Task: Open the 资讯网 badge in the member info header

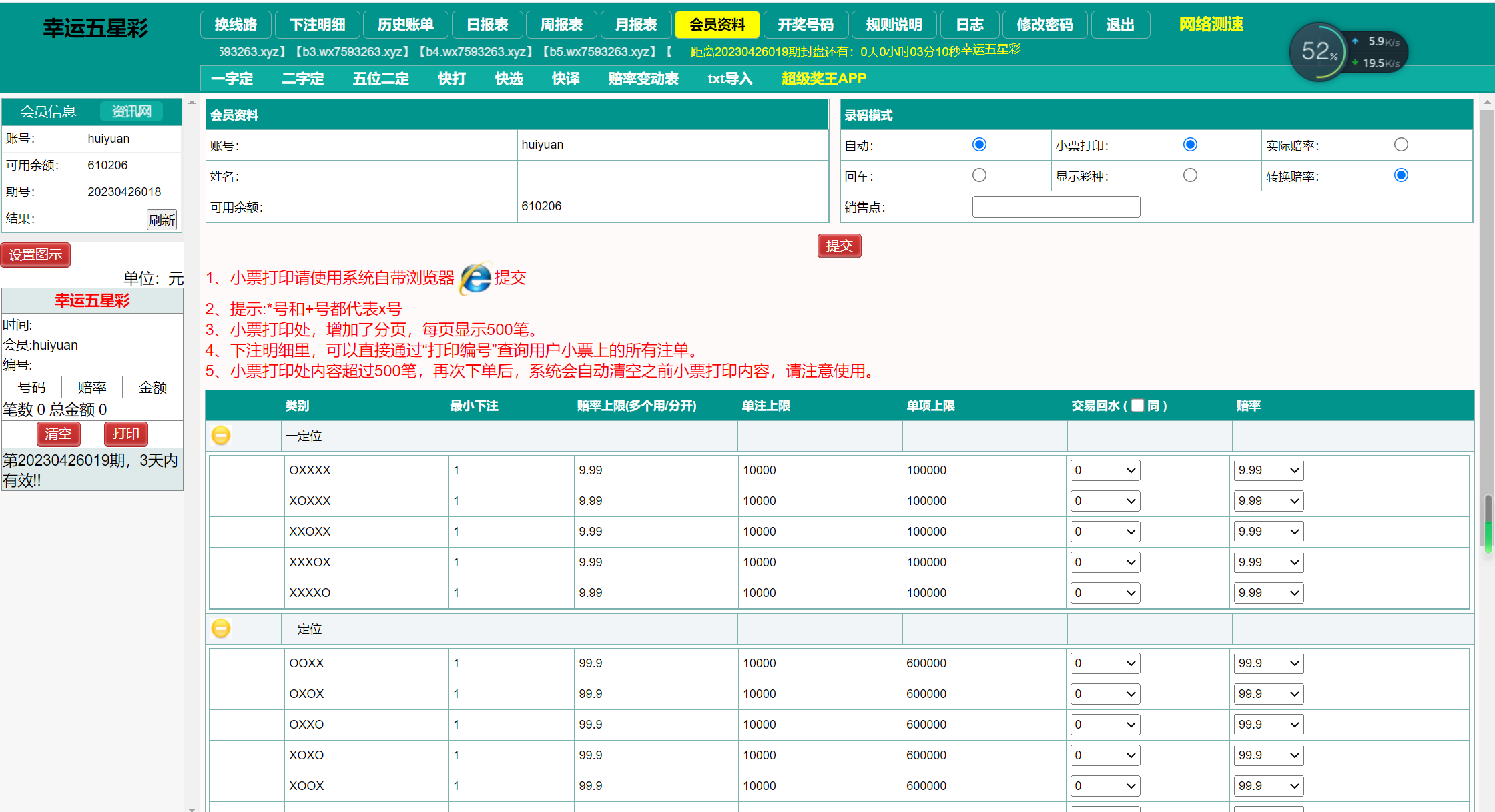Action: (131, 111)
